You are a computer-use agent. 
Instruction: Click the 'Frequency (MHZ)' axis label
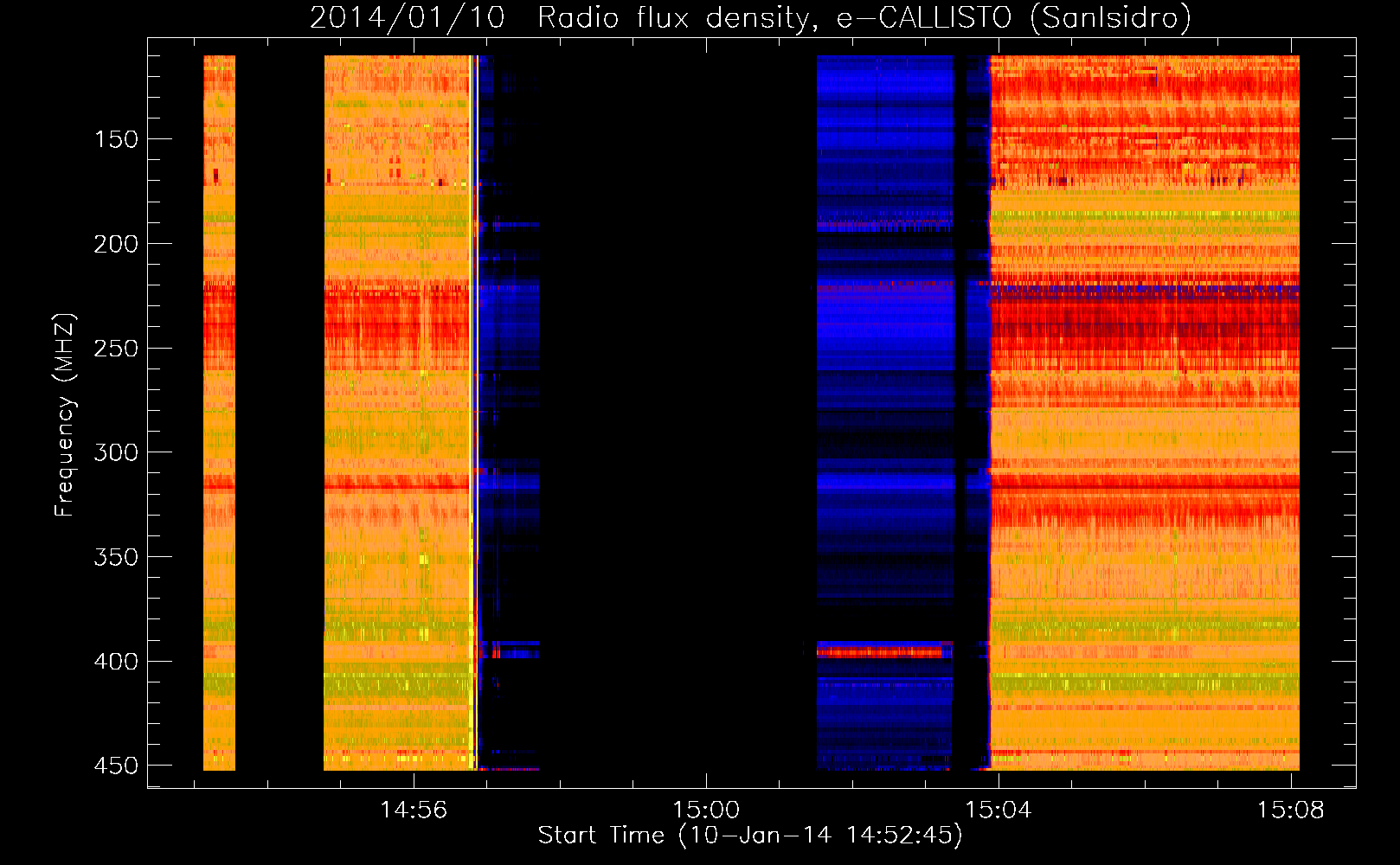click(66, 415)
